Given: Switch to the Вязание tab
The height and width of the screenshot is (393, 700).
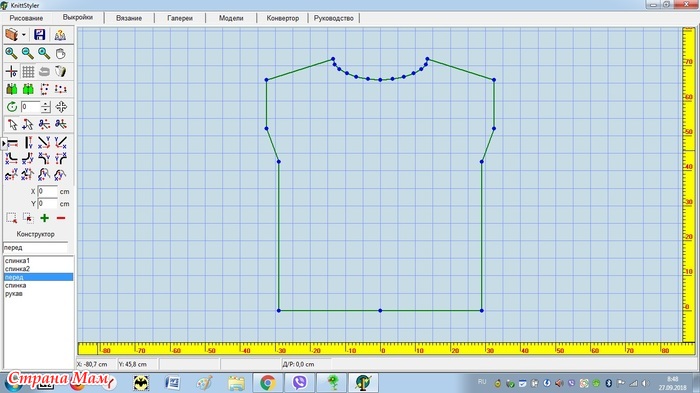Looking at the screenshot, I should (x=129, y=18).
